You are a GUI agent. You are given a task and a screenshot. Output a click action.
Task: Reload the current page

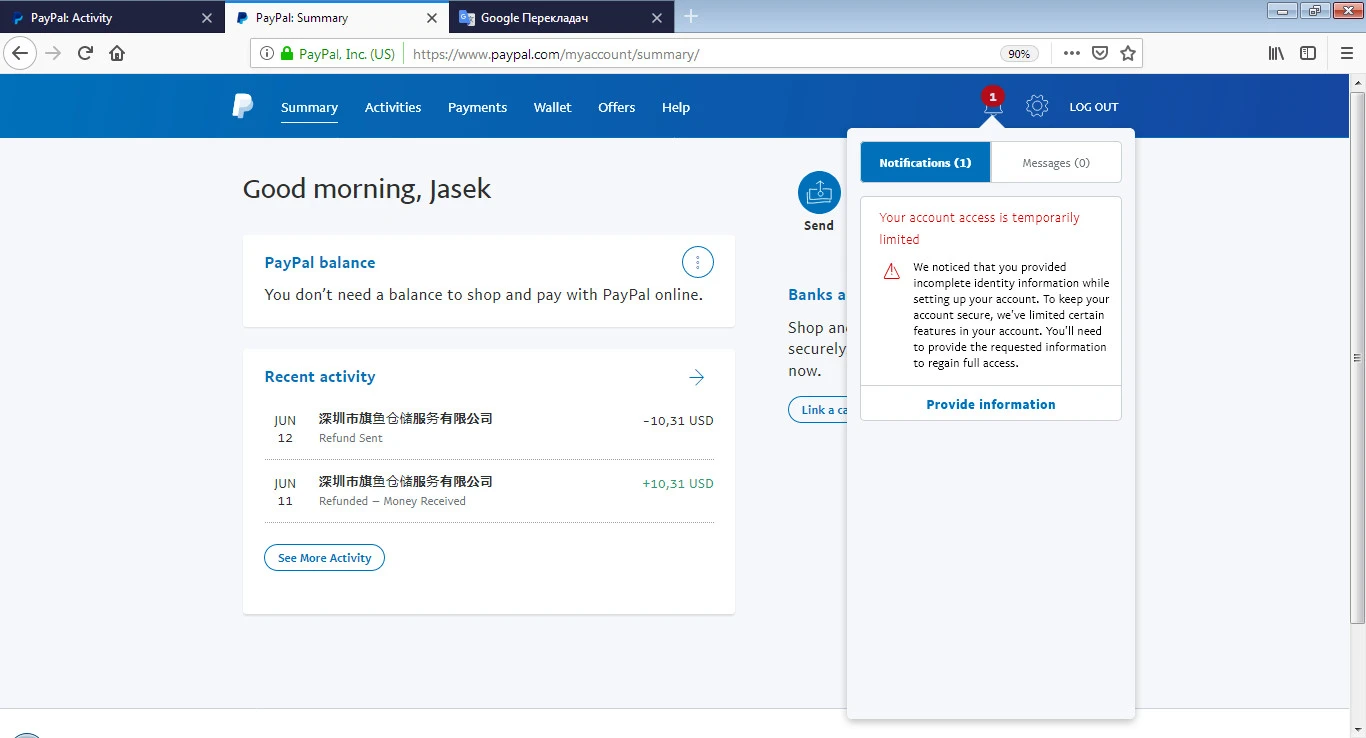click(85, 54)
